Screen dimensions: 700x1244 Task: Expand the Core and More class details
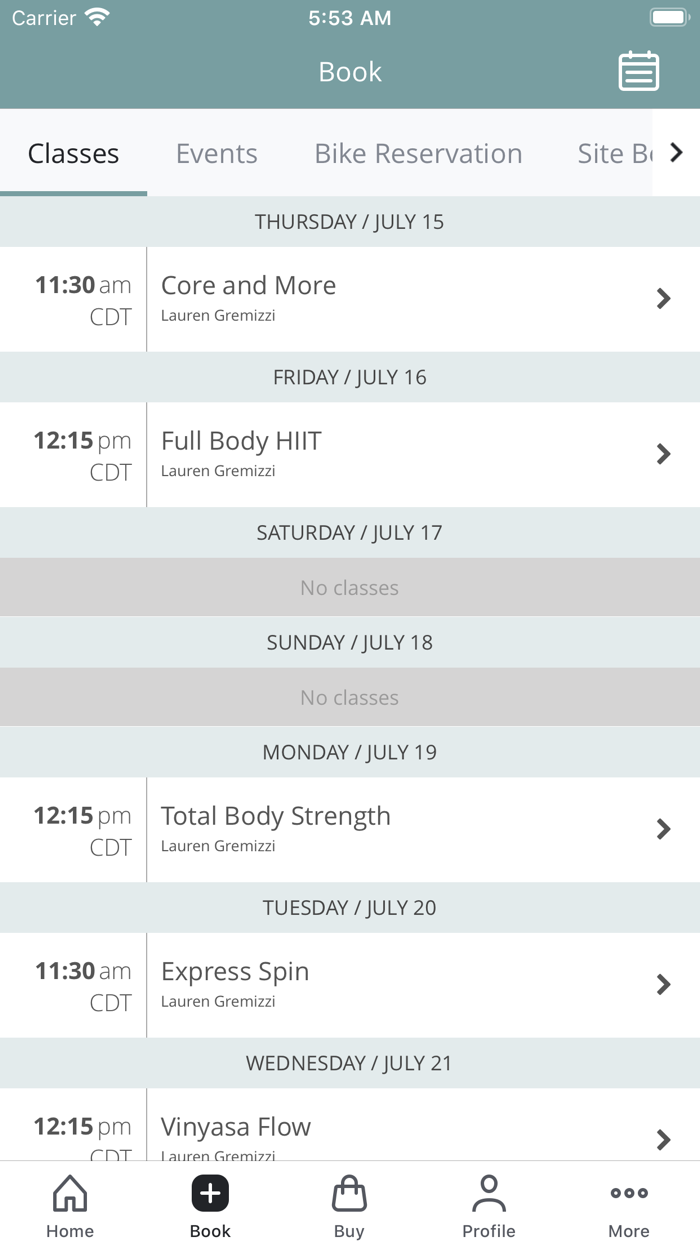point(663,299)
